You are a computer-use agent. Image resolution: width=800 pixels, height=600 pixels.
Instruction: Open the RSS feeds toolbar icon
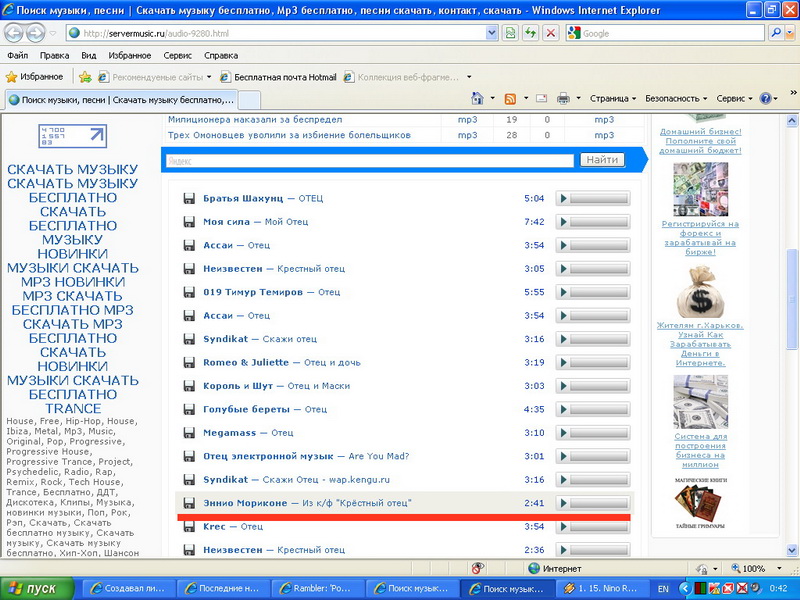[510, 99]
